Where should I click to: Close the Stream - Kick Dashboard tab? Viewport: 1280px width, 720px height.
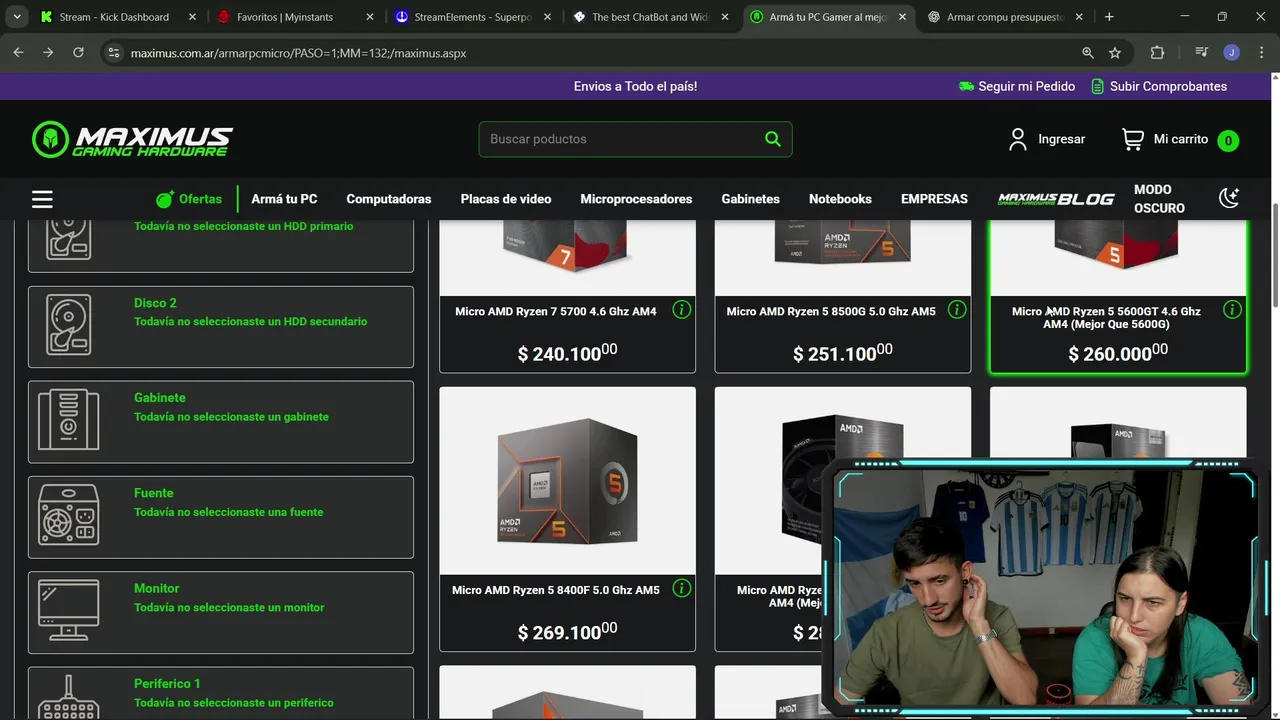pyautogui.click(x=192, y=17)
